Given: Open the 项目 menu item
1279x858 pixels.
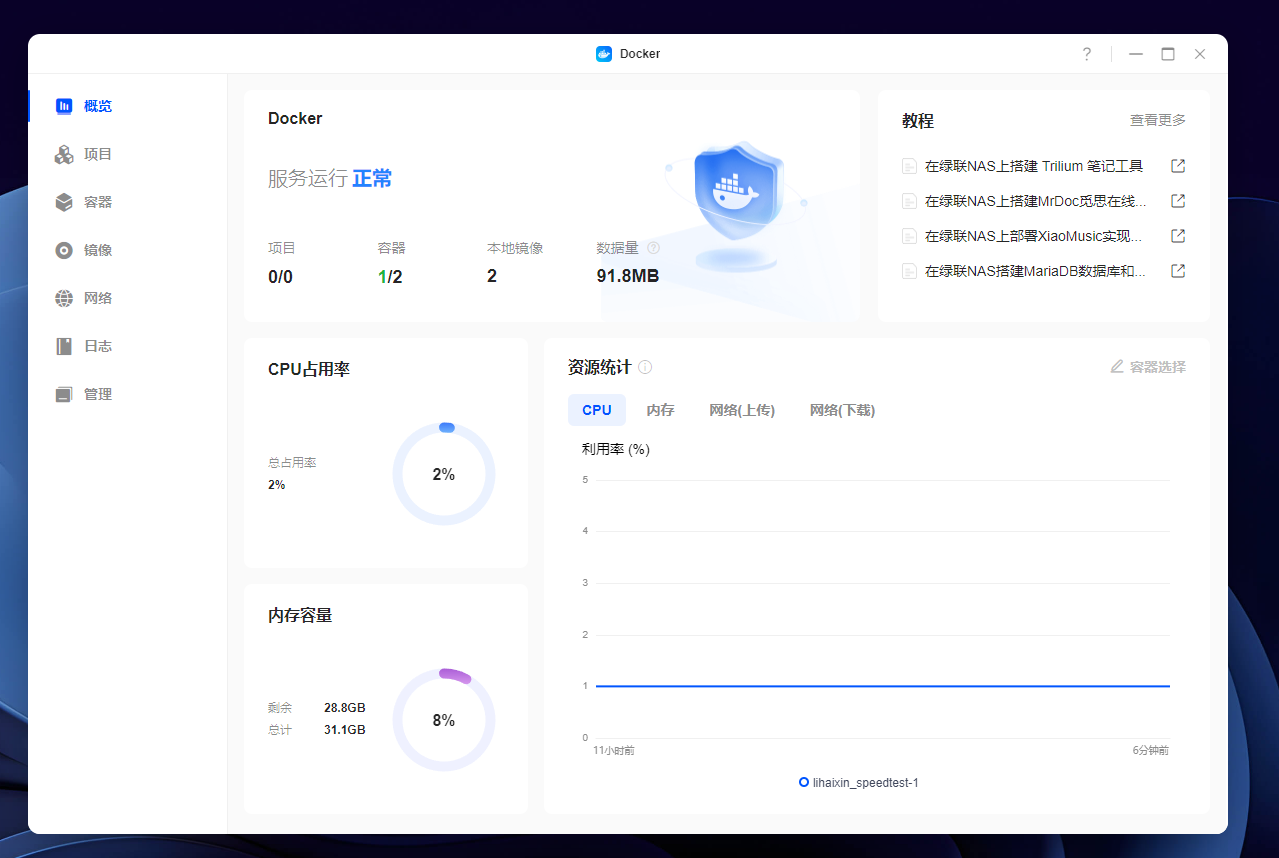Looking at the screenshot, I should coord(128,154).
